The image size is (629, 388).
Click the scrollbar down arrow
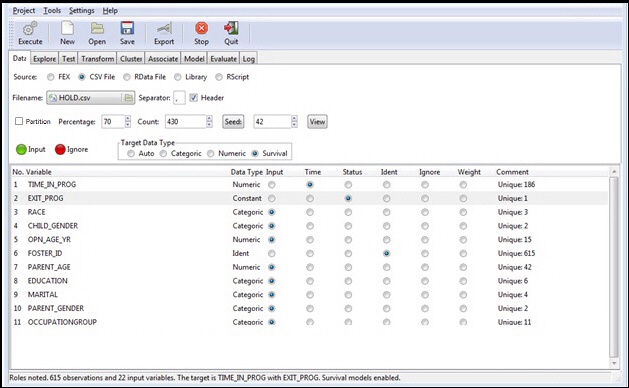614,364
